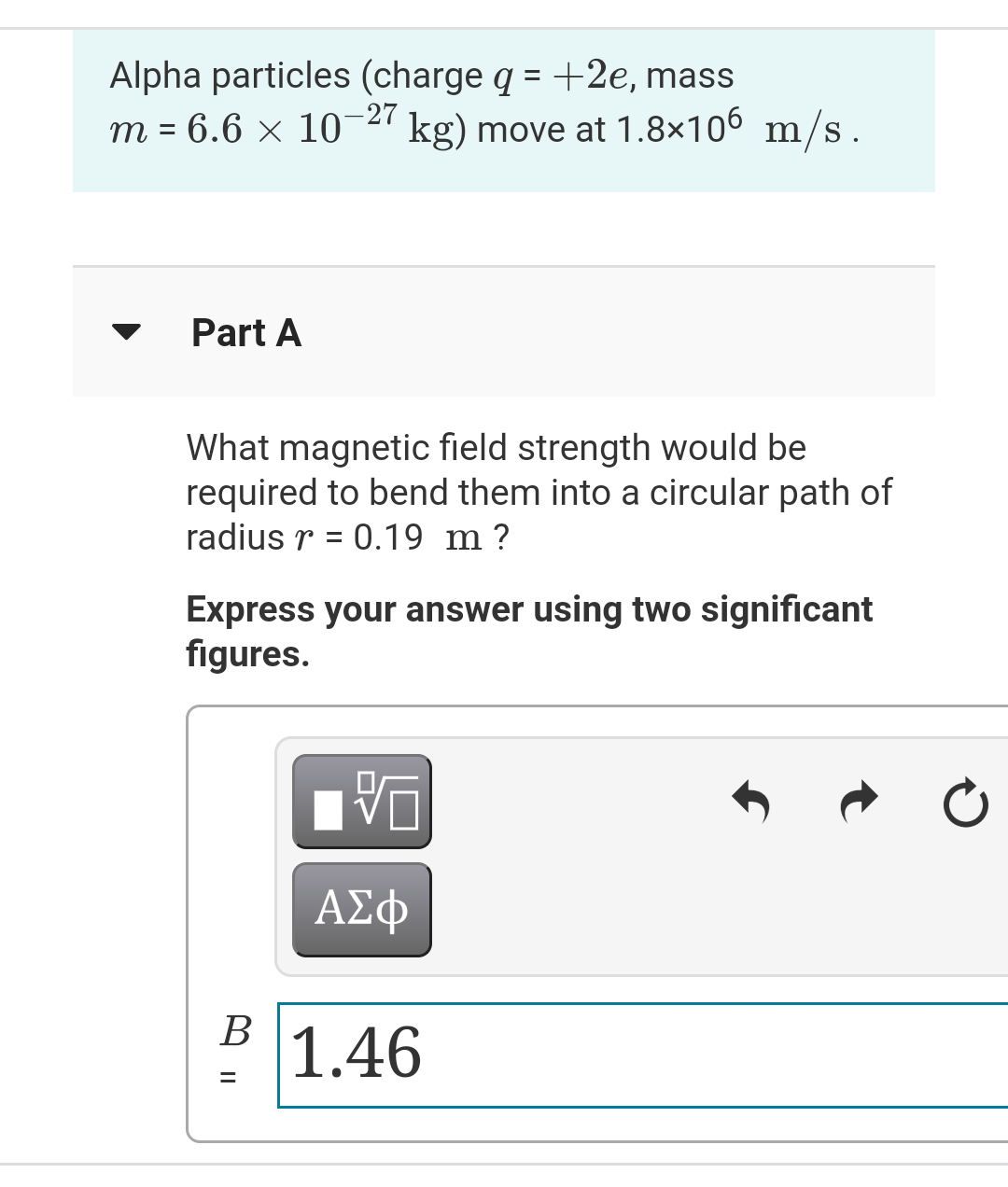Screen dimensions: 1008x1187
Task: Click the ΑΣφ button for symbol input
Action: (362, 909)
